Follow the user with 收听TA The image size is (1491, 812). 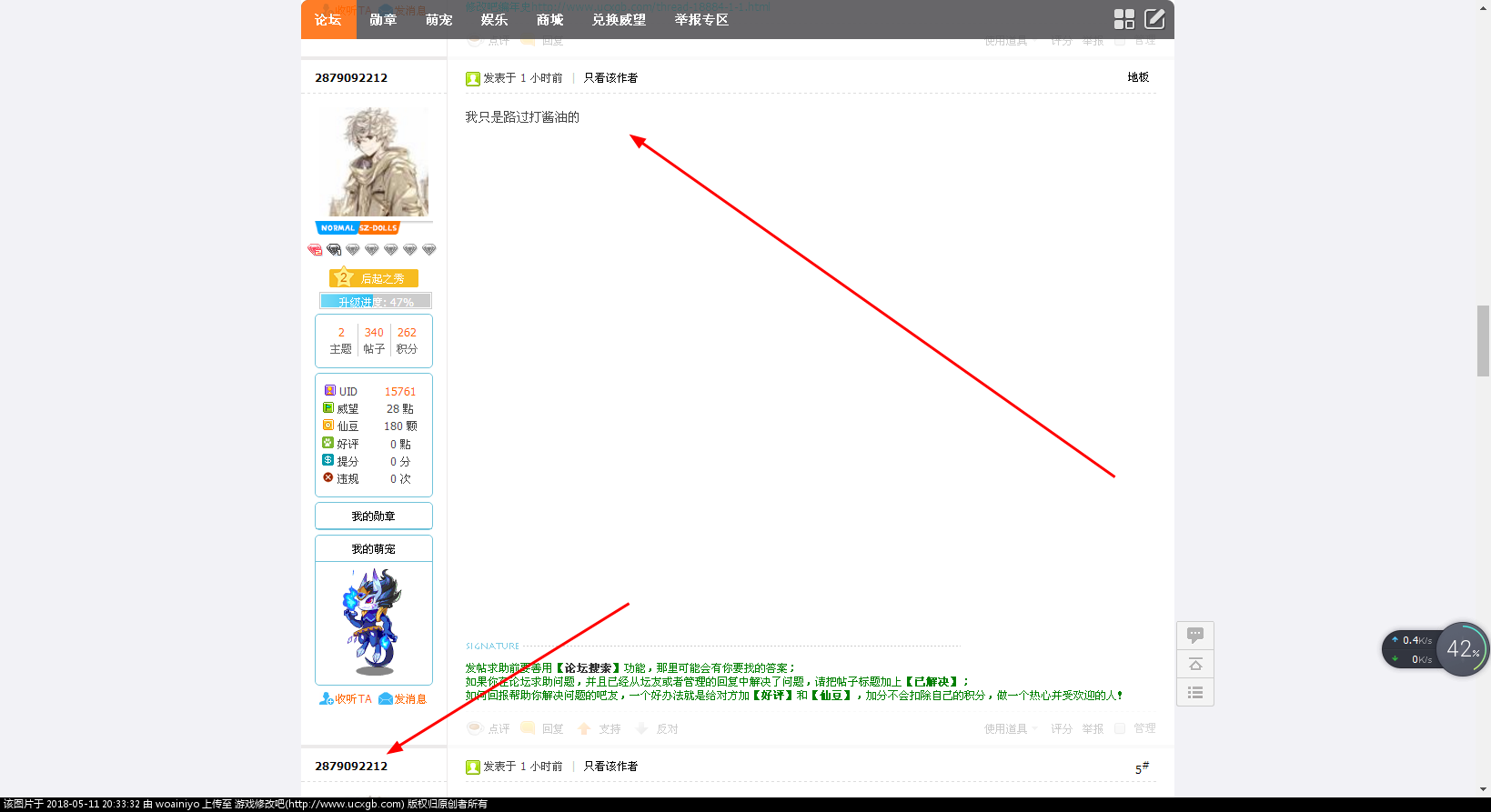346,699
